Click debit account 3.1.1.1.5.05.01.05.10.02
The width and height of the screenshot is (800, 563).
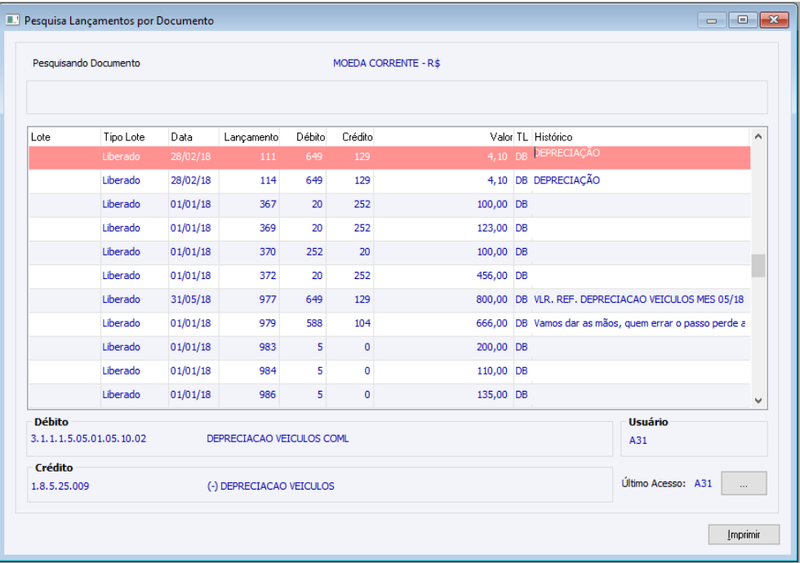pyautogui.click(x=88, y=438)
